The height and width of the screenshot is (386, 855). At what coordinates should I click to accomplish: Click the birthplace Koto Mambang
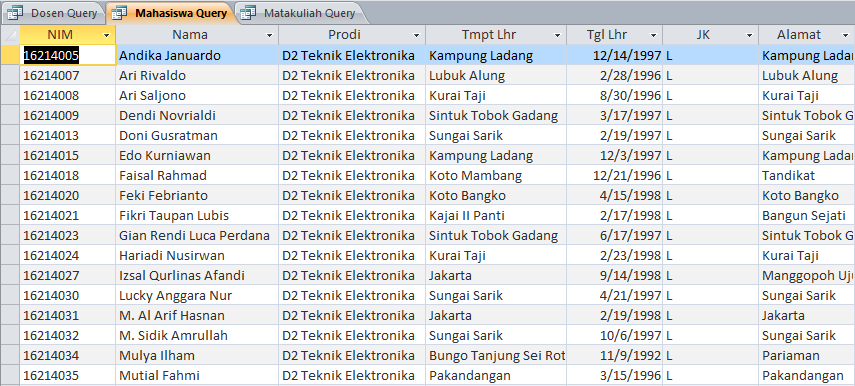coord(475,176)
